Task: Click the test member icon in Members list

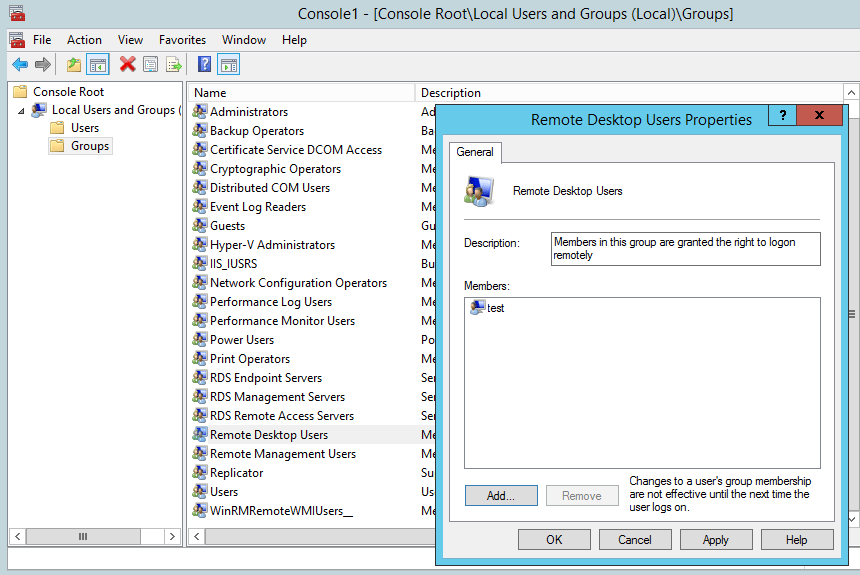Action: [x=478, y=307]
